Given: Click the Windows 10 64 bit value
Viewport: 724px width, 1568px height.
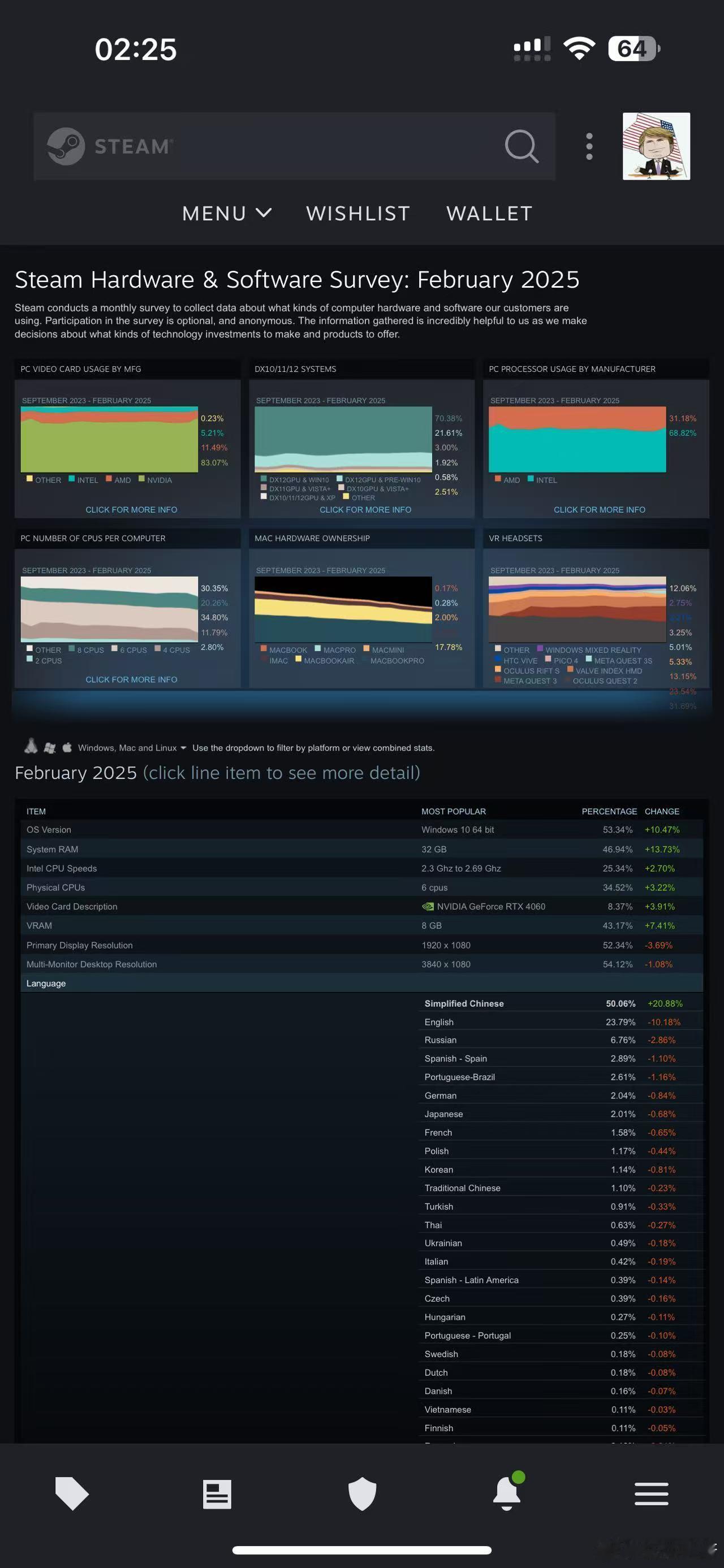Looking at the screenshot, I should point(457,830).
